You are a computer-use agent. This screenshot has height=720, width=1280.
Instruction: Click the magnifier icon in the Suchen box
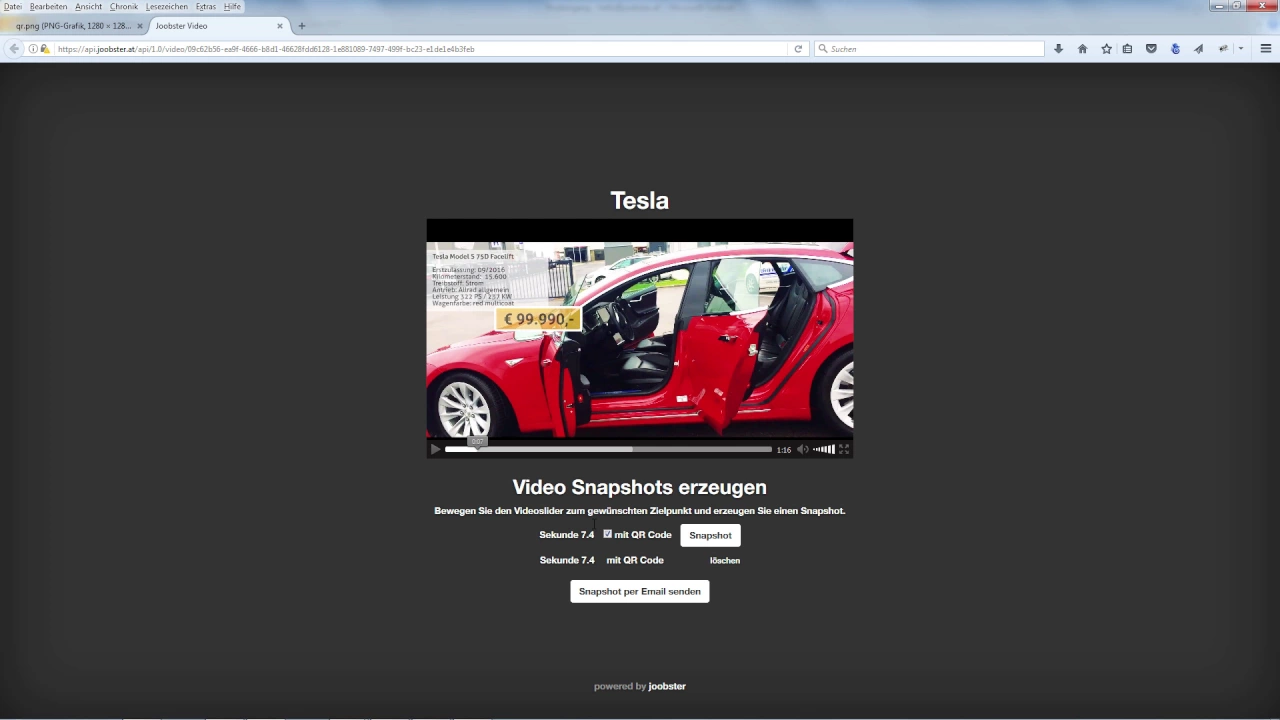pyautogui.click(x=823, y=49)
